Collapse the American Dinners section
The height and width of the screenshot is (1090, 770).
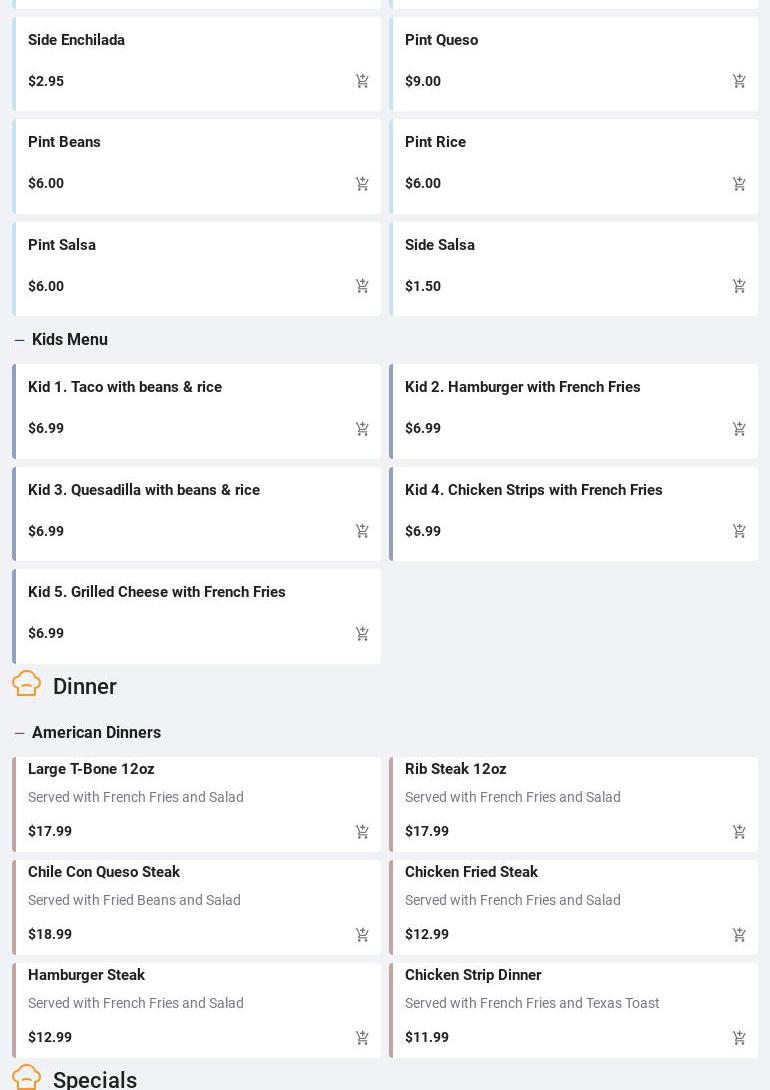click(x=20, y=733)
